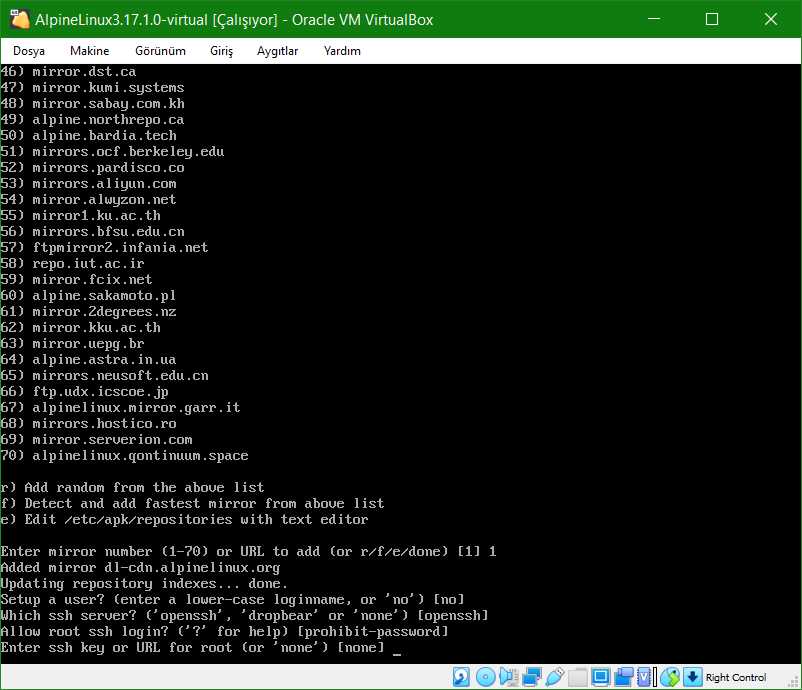The width and height of the screenshot is (802, 690).
Task: Click the line '65) mirrors.neusoft.edu.cn'
Action: click(x=104, y=375)
